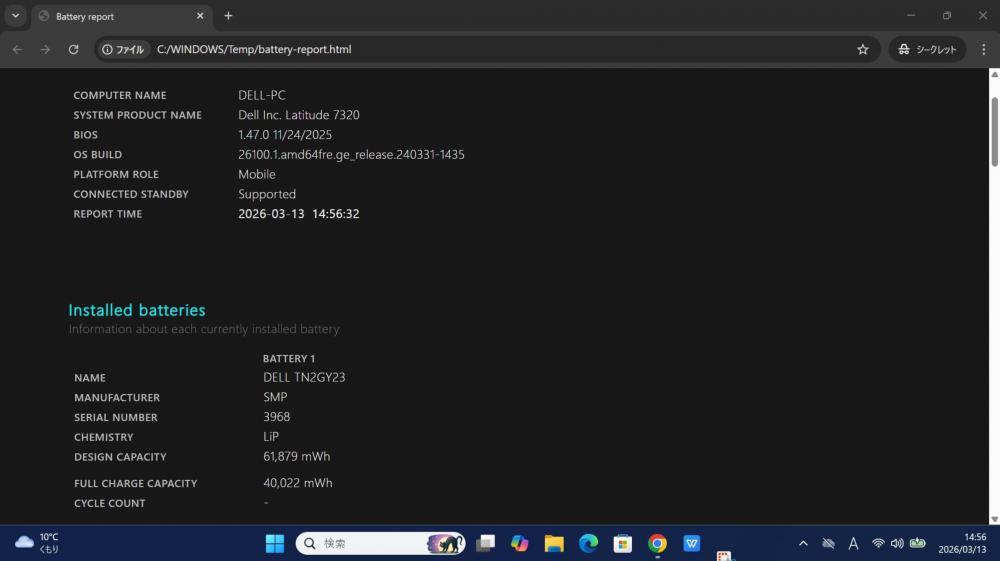
Task: Click the browser back arrow
Action: 17,49
